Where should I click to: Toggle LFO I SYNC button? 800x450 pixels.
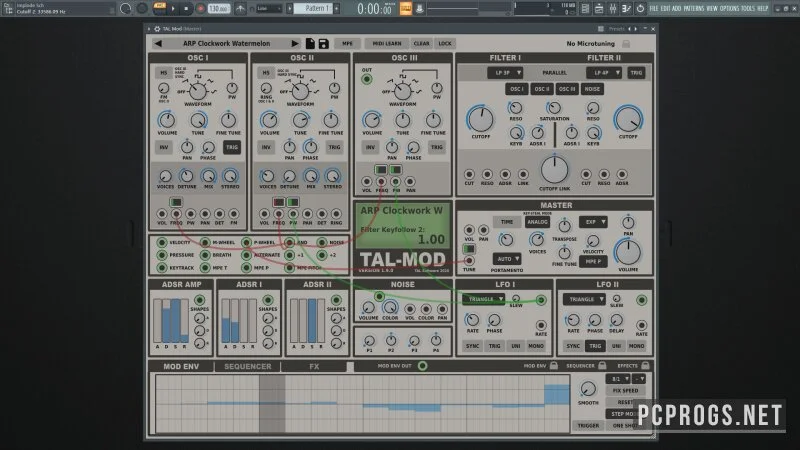coord(472,346)
